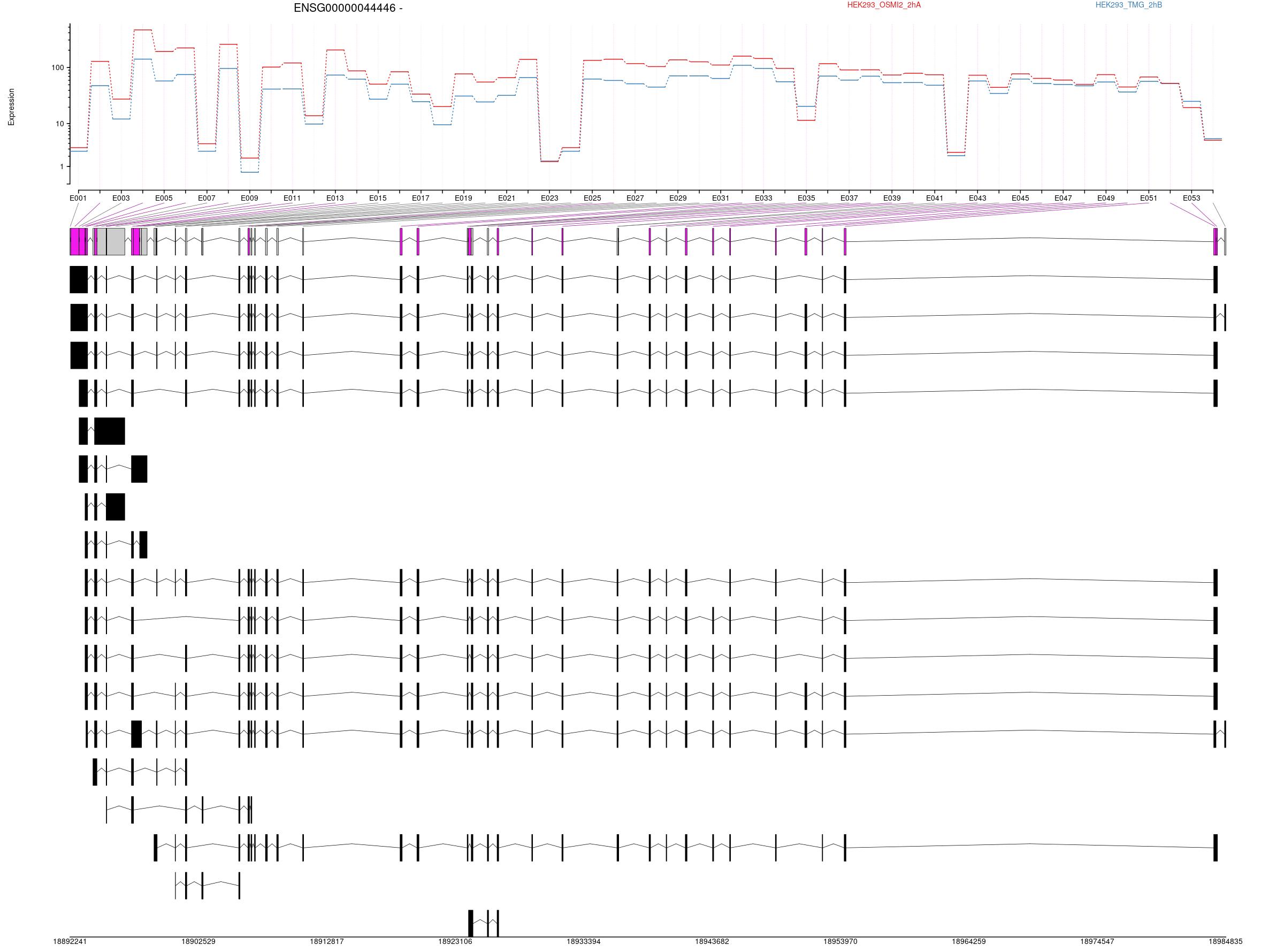Click exon label E045
Screen dimensions: 1284x952
pos(1020,198)
